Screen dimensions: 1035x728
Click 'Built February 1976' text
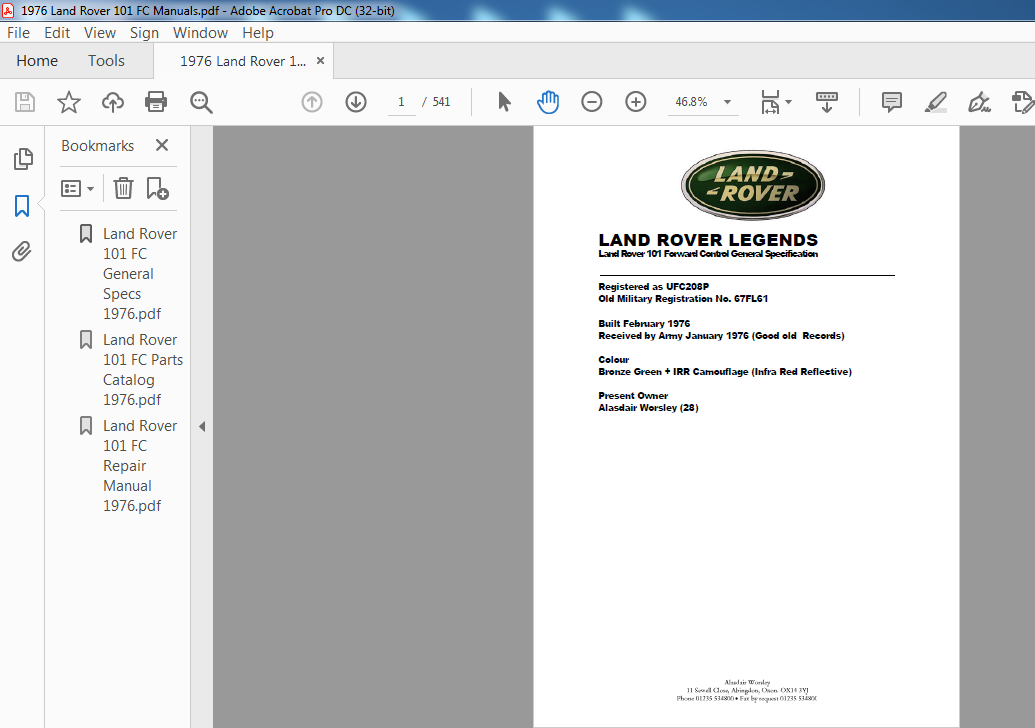[x=644, y=323]
